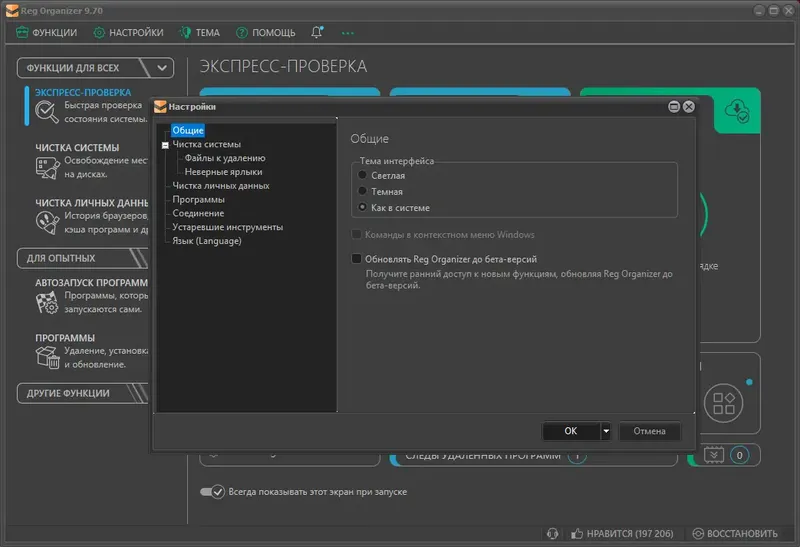Image resolution: width=800 pixels, height=547 pixels.
Task: Click ПРОГРАММЫ sidebar heading
Action: click(x=65, y=338)
